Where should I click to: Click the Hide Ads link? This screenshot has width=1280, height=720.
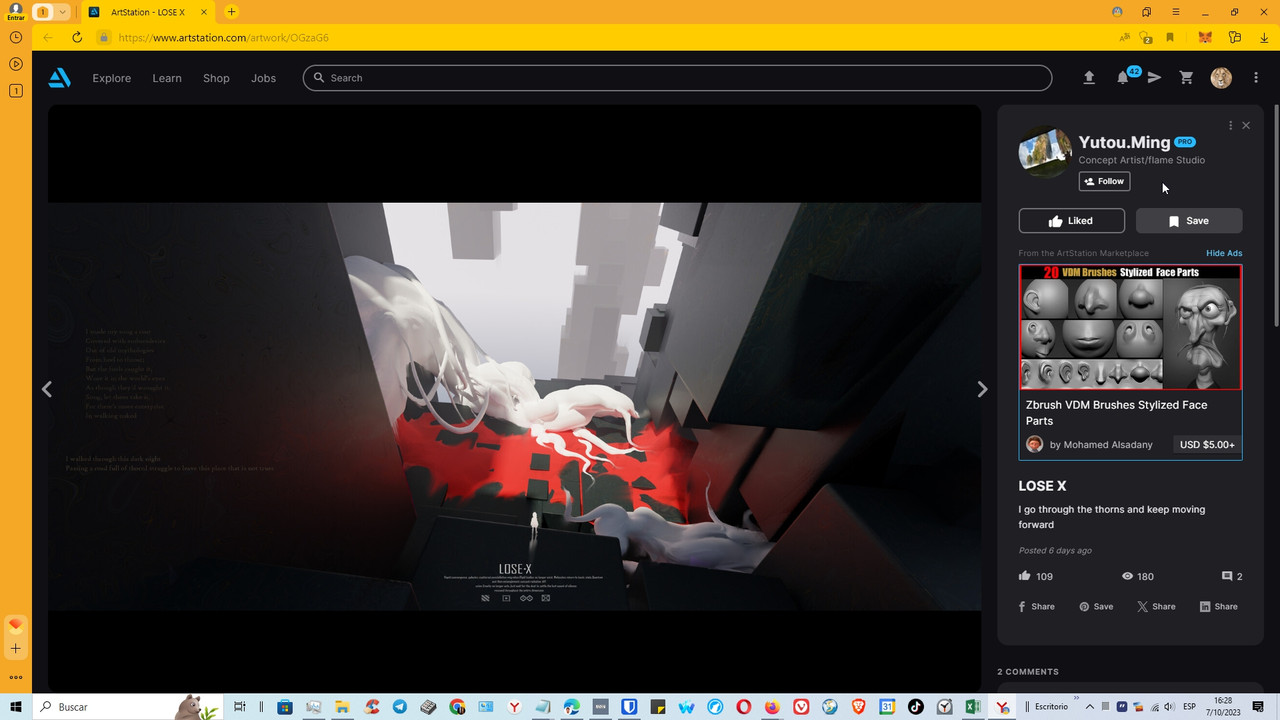point(1223,253)
